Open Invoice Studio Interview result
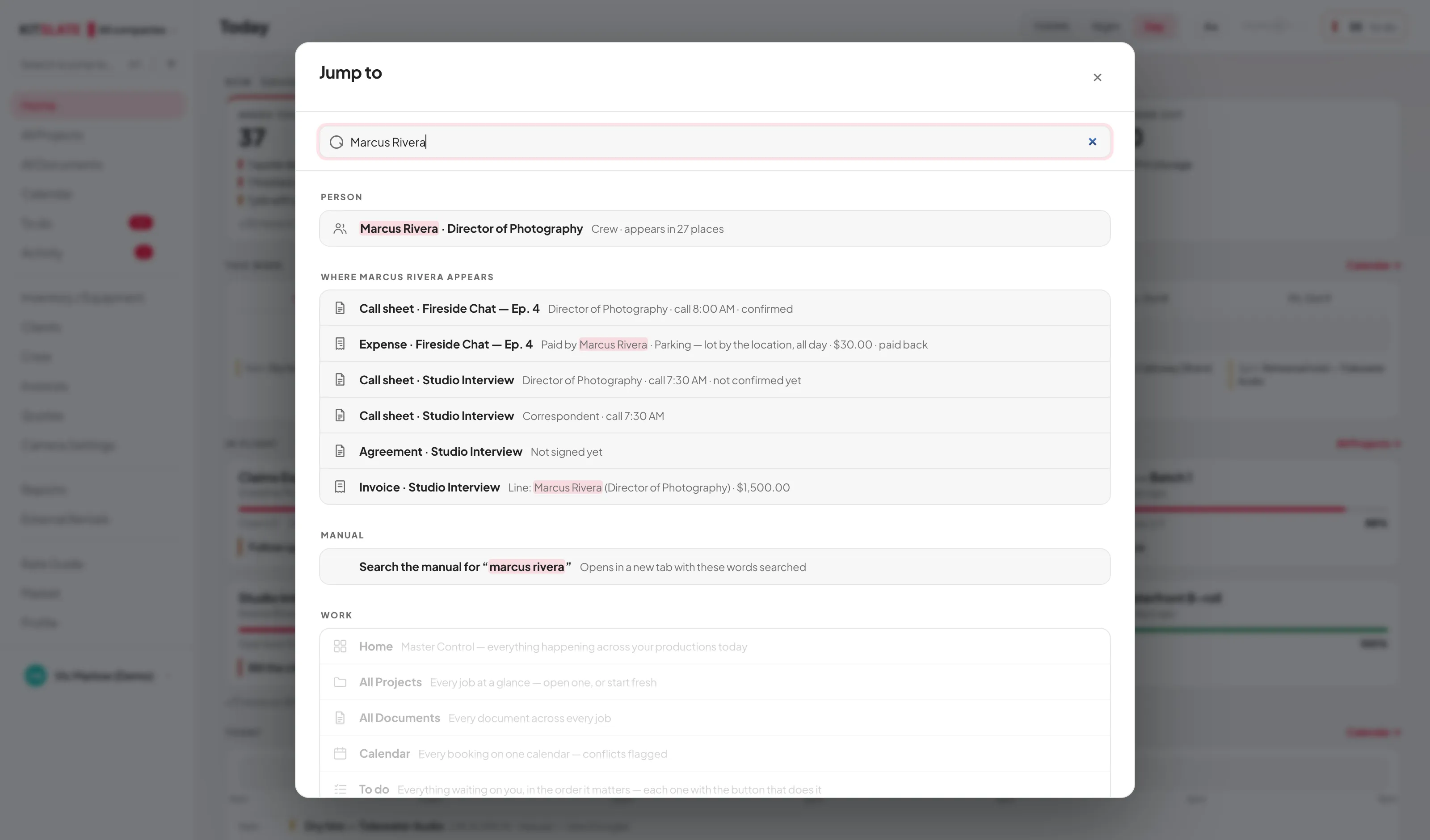This screenshot has height=840, width=1430. pos(715,487)
